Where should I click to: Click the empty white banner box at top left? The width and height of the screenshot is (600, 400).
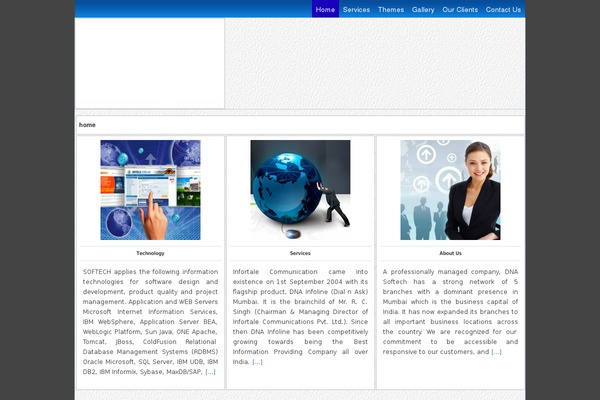tap(150, 63)
